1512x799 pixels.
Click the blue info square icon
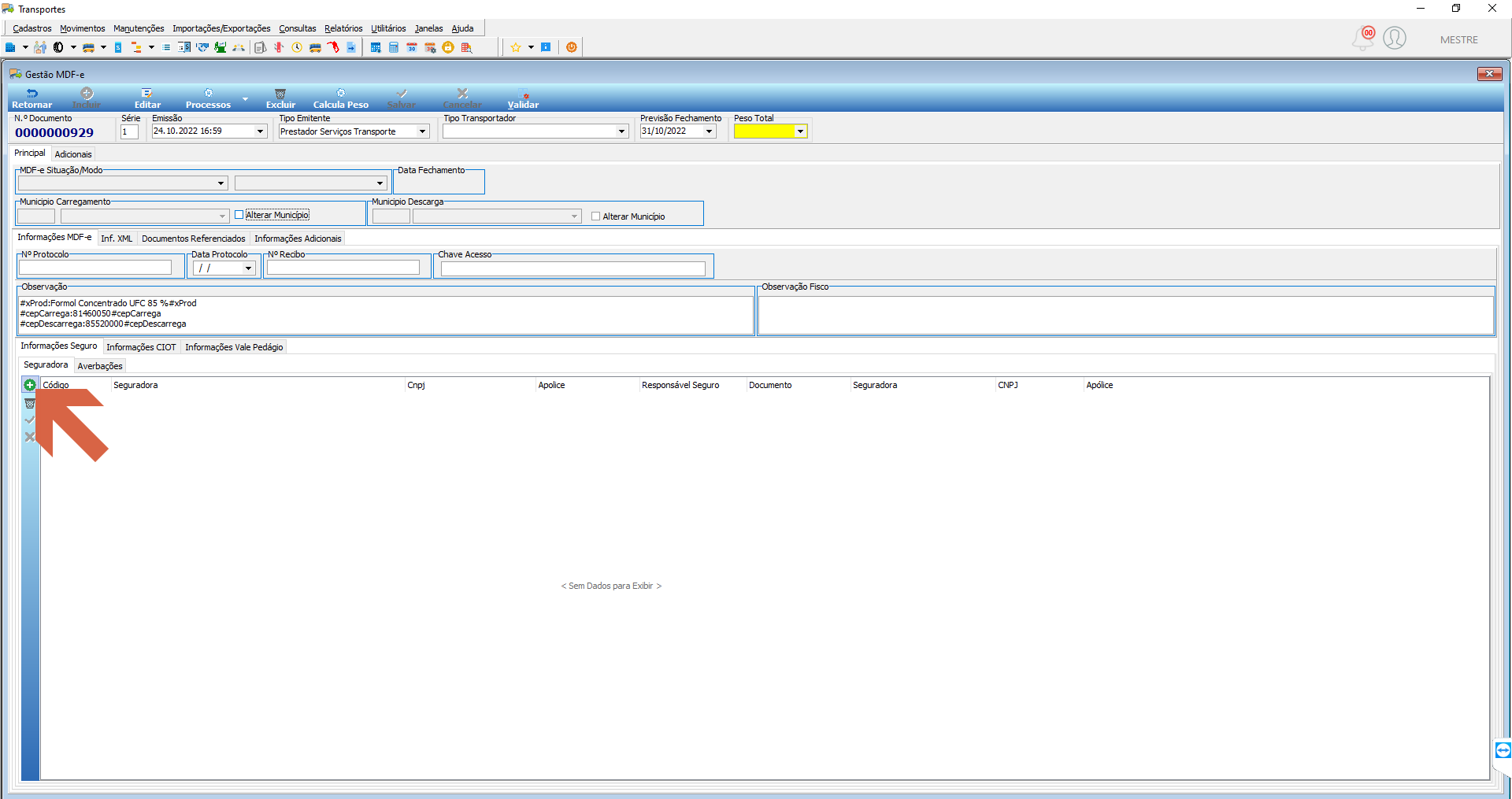pos(546,47)
